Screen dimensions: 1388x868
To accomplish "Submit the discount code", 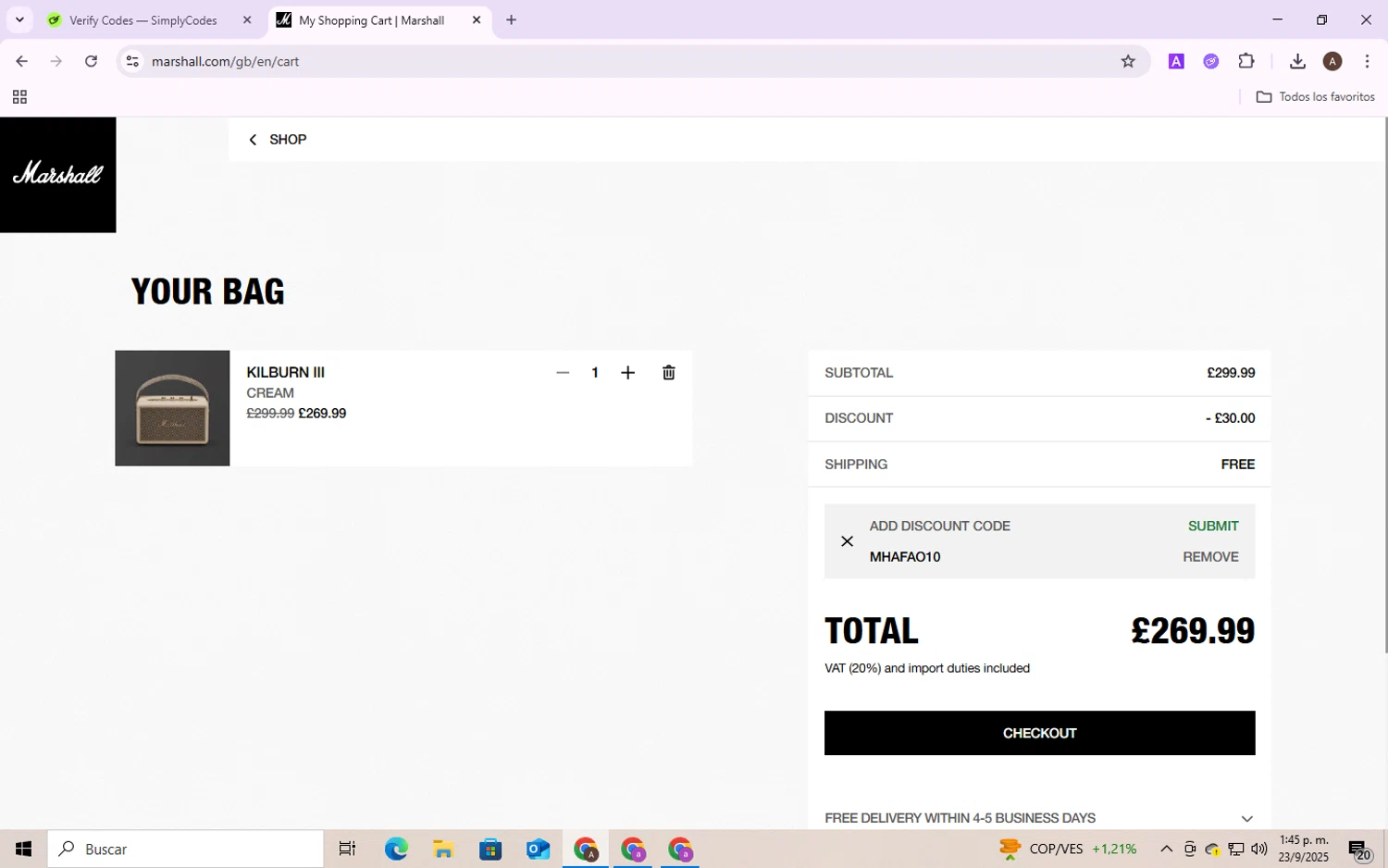I will tap(1213, 526).
